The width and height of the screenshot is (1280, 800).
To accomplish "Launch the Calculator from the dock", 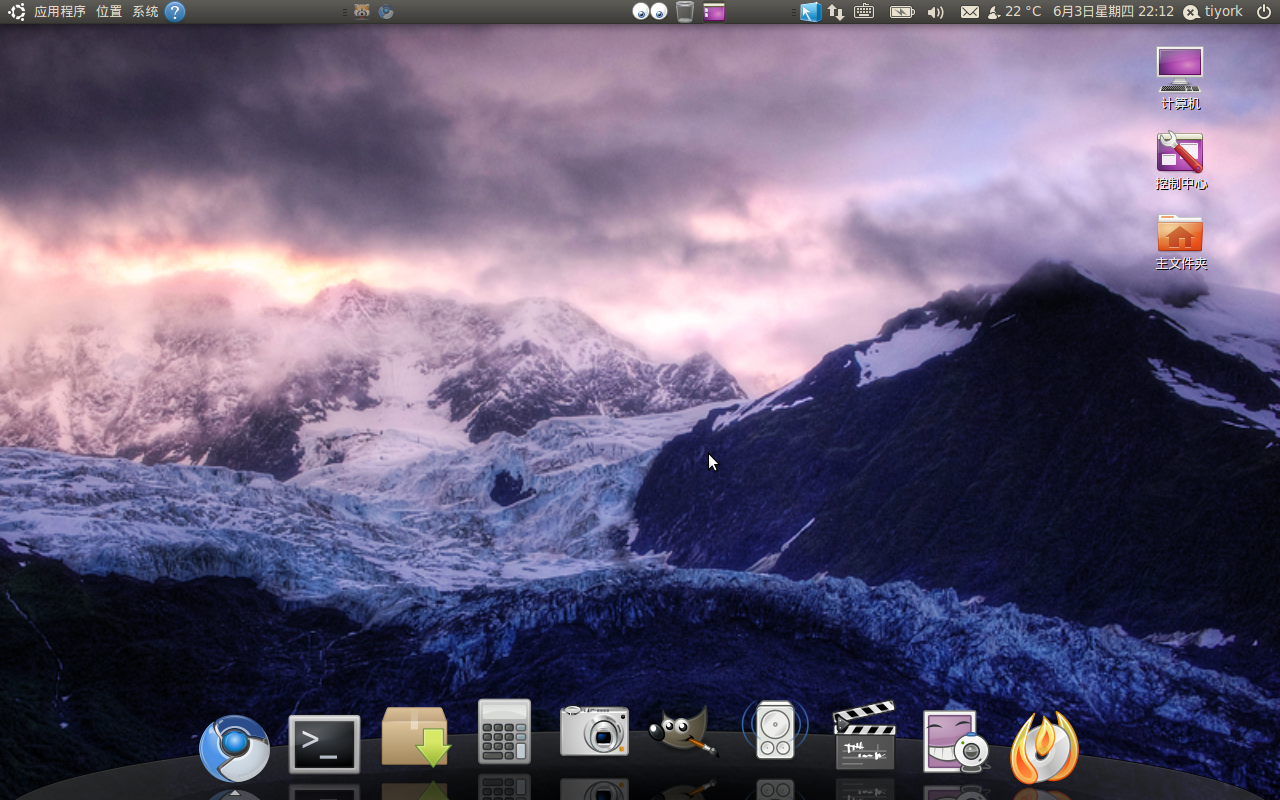I will pyautogui.click(x=504, y=732).
